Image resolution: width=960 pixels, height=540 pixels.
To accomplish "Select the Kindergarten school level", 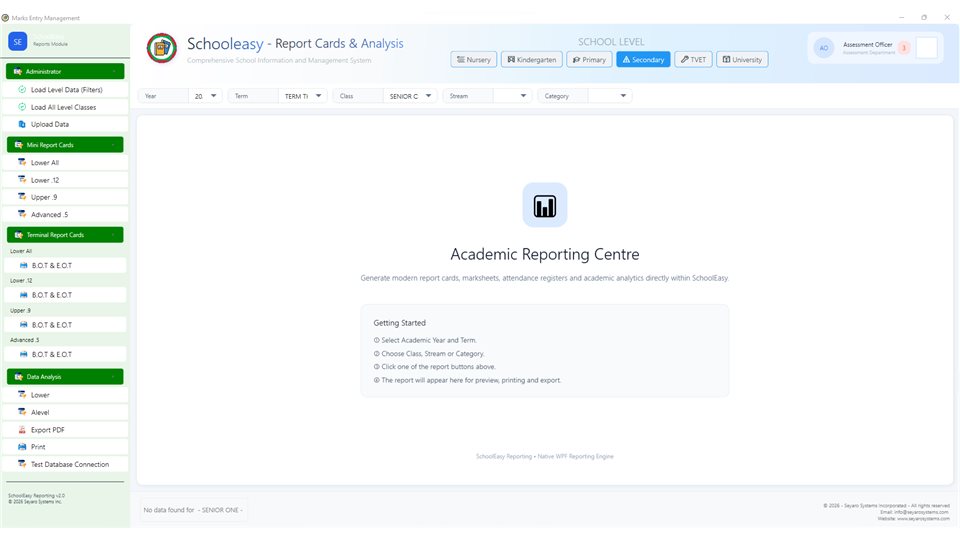I will coord(532,59).
